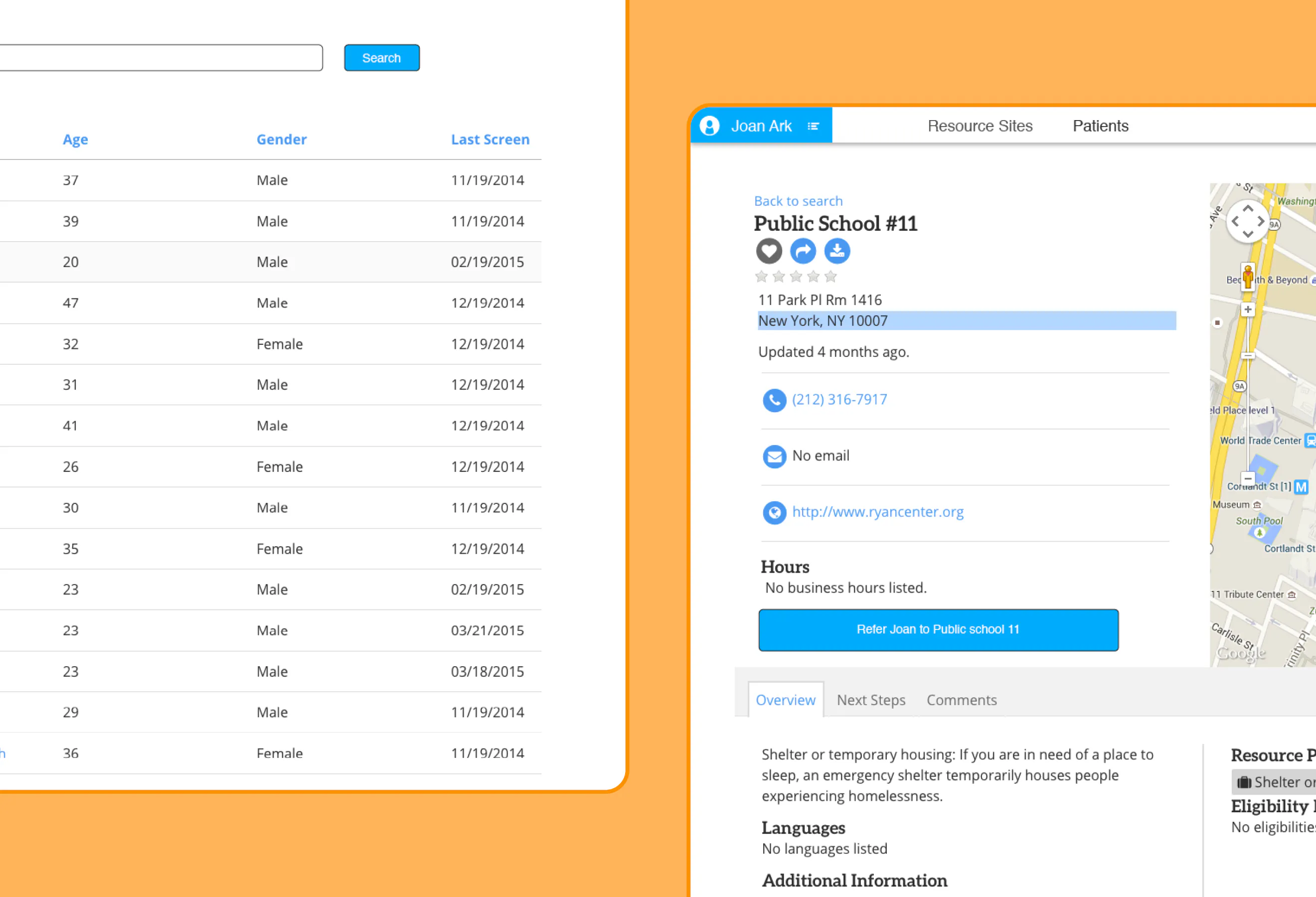Zoom out with the map minus button
The image size is (1316, 897).
tap(1248, 479)
